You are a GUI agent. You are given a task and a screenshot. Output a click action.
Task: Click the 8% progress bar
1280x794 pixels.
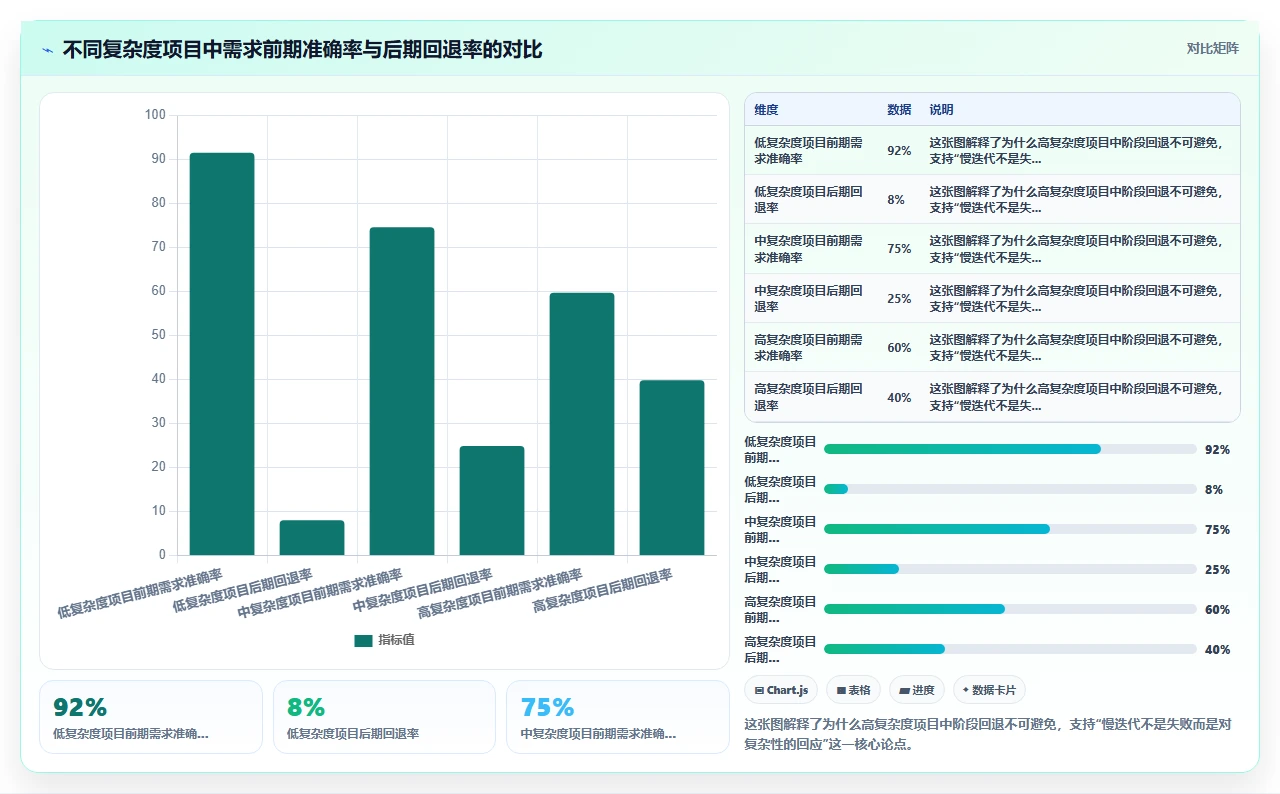[x=1010, y=489]
